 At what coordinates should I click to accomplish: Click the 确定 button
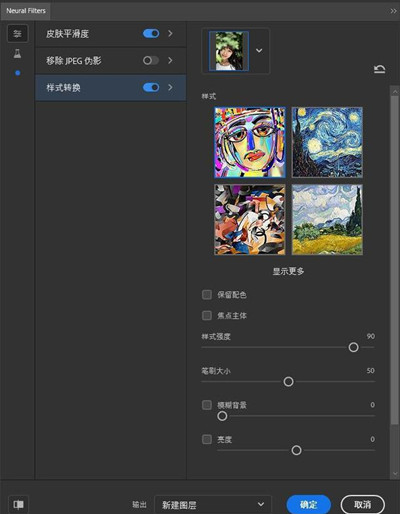click(308, 504)
